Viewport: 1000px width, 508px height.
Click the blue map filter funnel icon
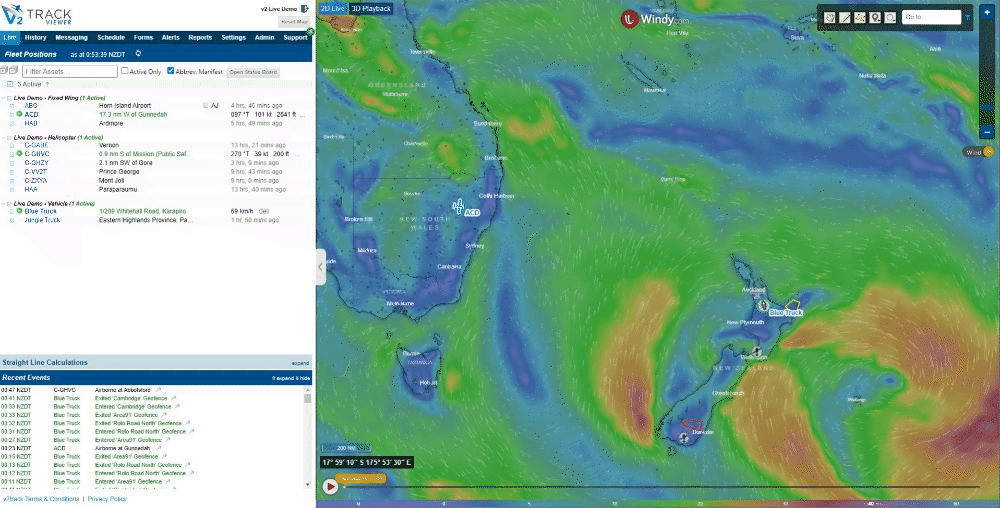point(968,17)
